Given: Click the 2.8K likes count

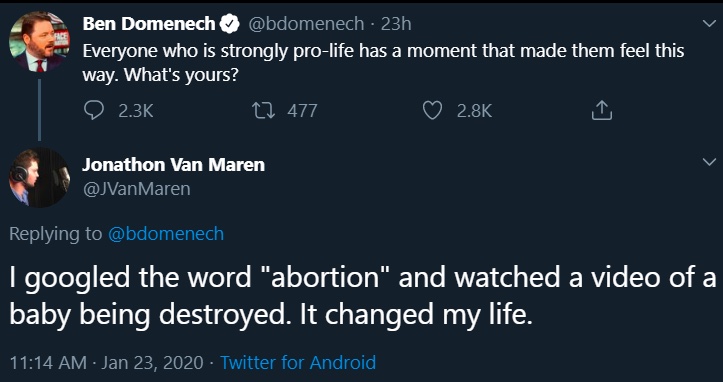Looking at the screenshot, I should point(474,111).
